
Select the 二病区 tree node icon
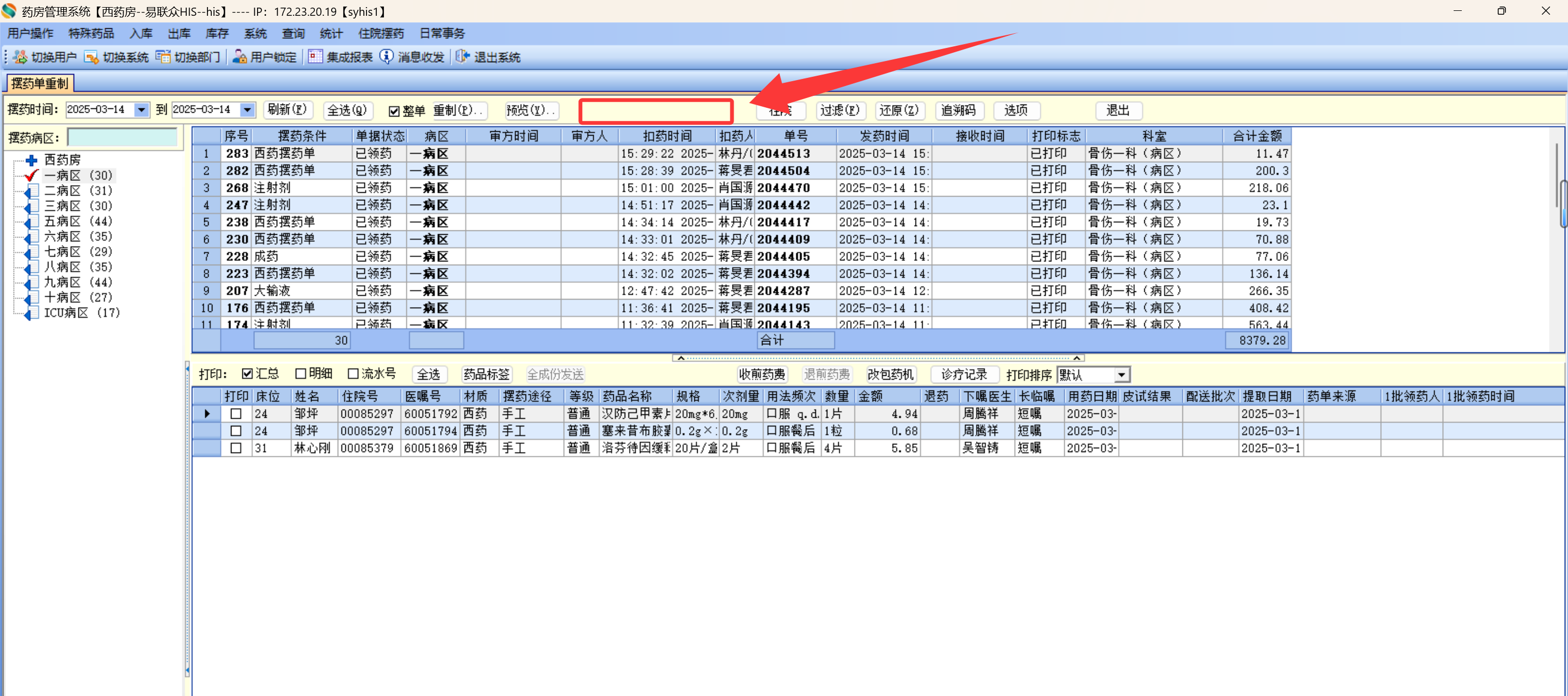click(x=30, y=191)
